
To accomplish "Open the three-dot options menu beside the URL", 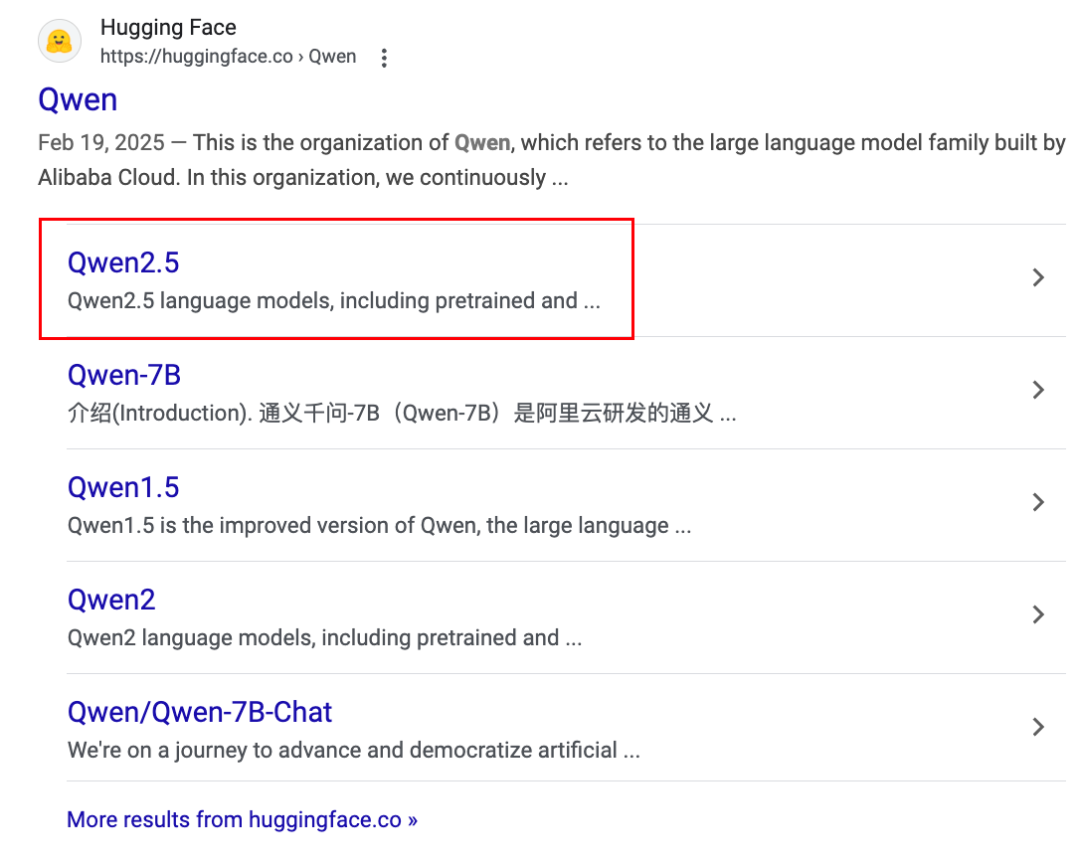I will 384,57.
